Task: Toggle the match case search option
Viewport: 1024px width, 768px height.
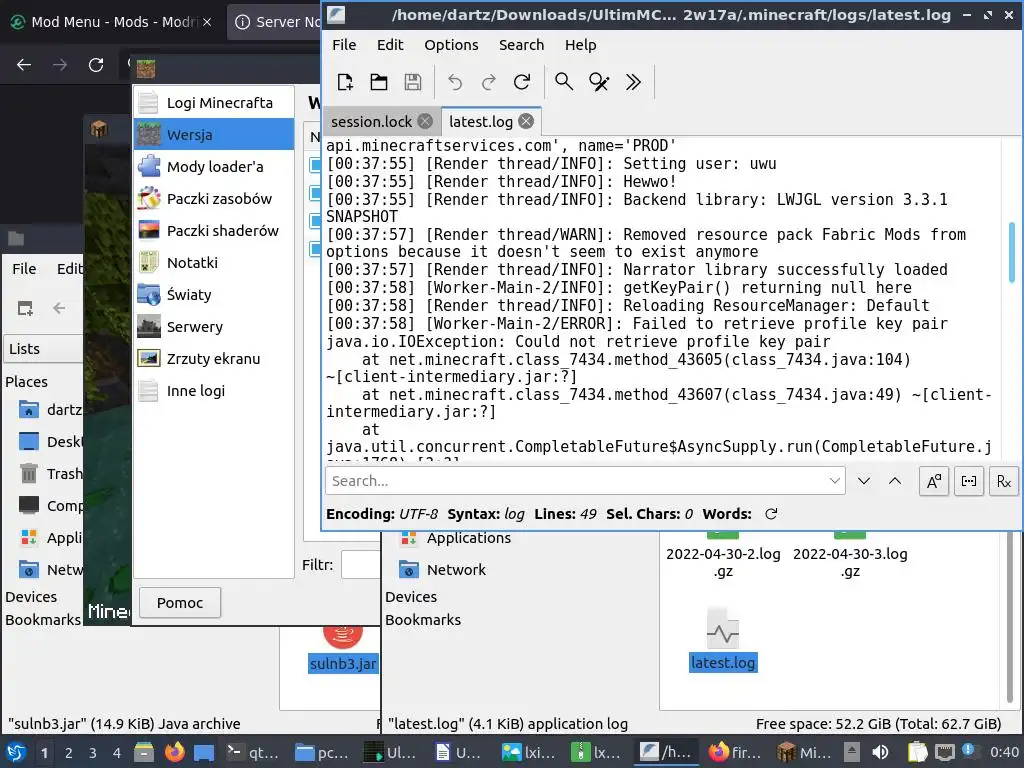Action: click(x=934, y=481)
